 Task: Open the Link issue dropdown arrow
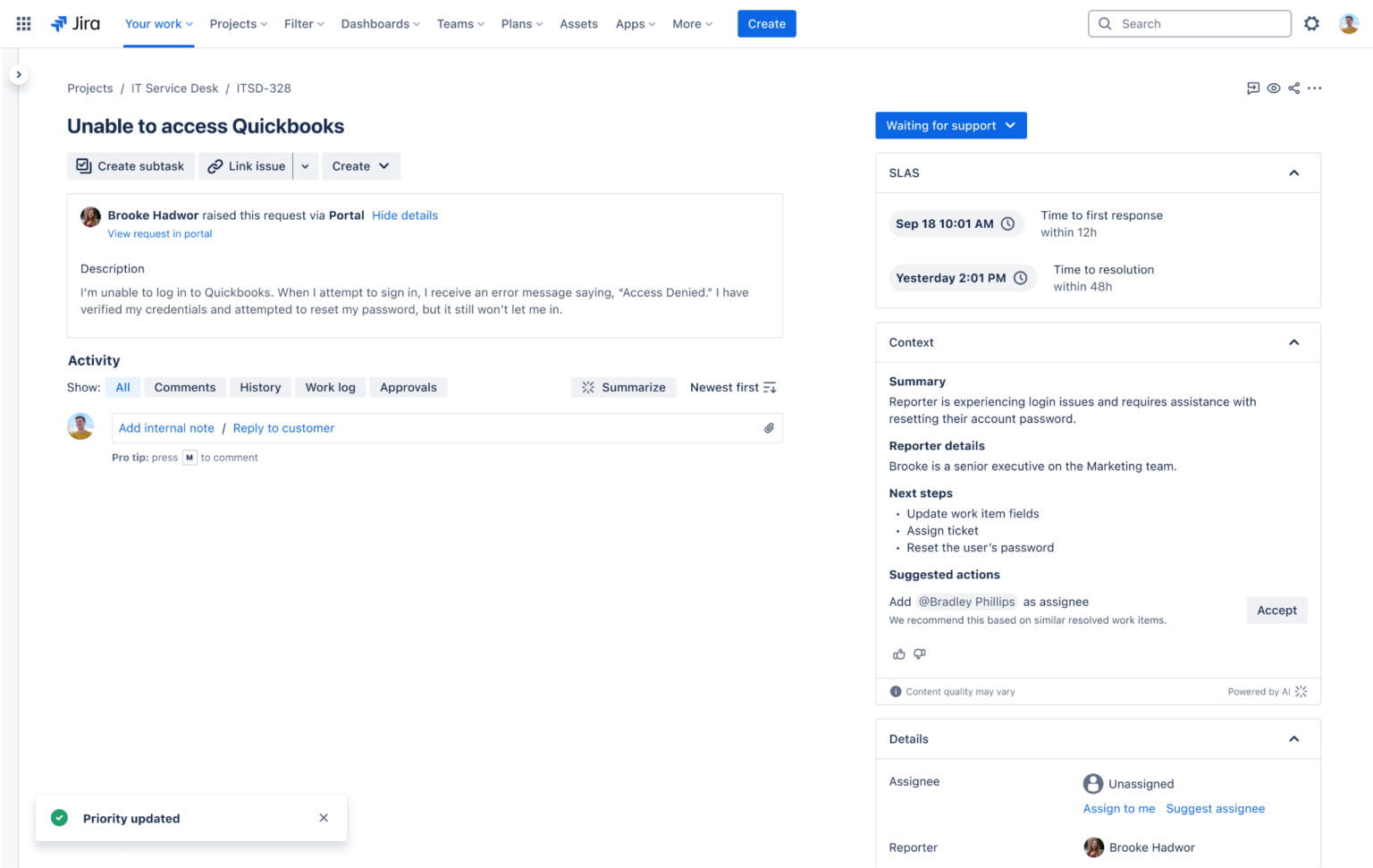point(306,166)
